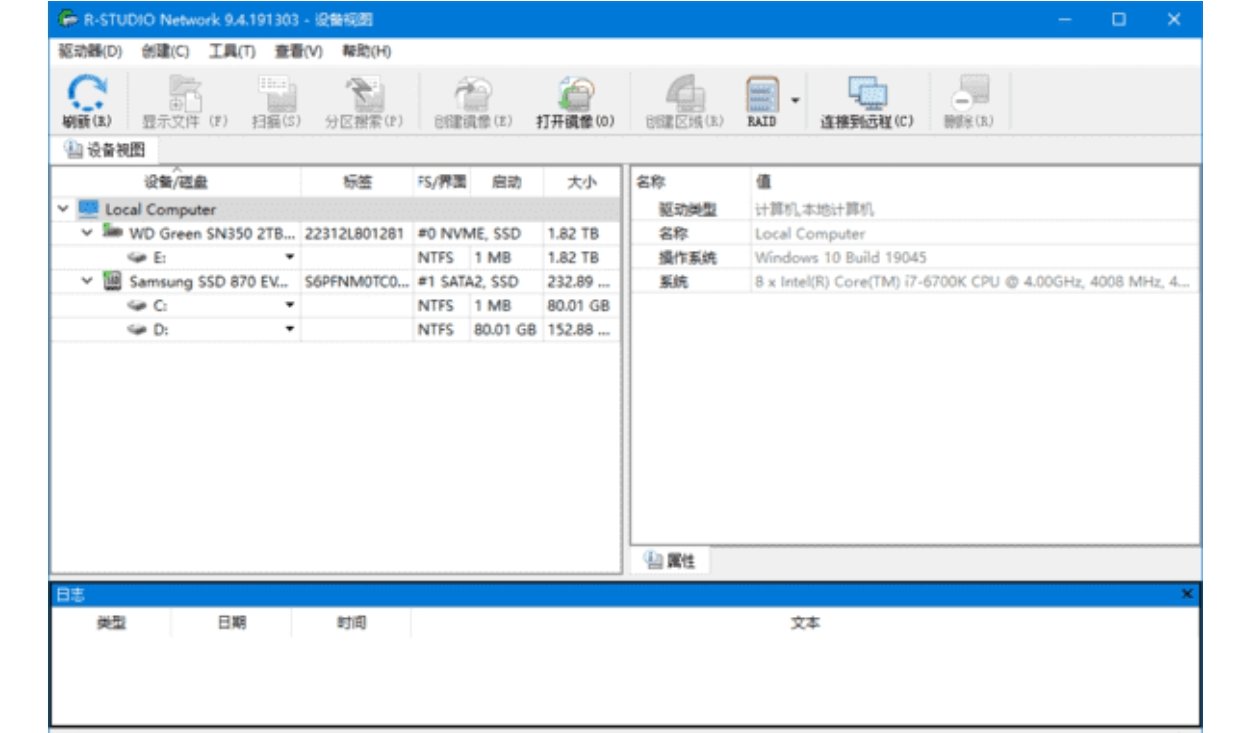
Task: Click the 时间 log column header
Action: click(x=351, y=623)
